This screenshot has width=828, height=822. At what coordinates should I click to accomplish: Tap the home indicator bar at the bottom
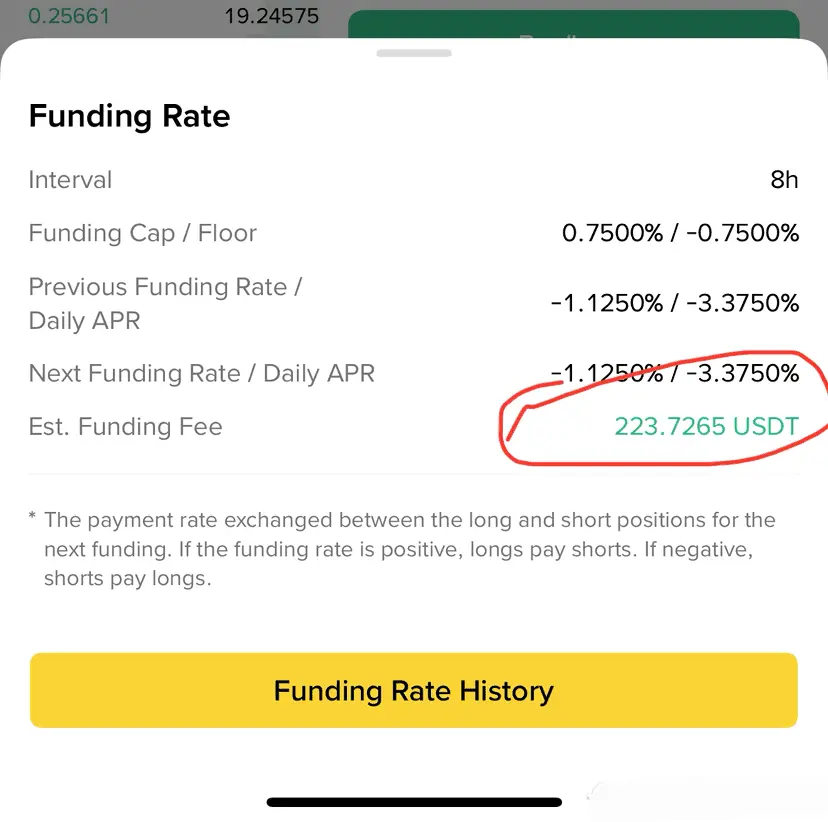point(413,802)
